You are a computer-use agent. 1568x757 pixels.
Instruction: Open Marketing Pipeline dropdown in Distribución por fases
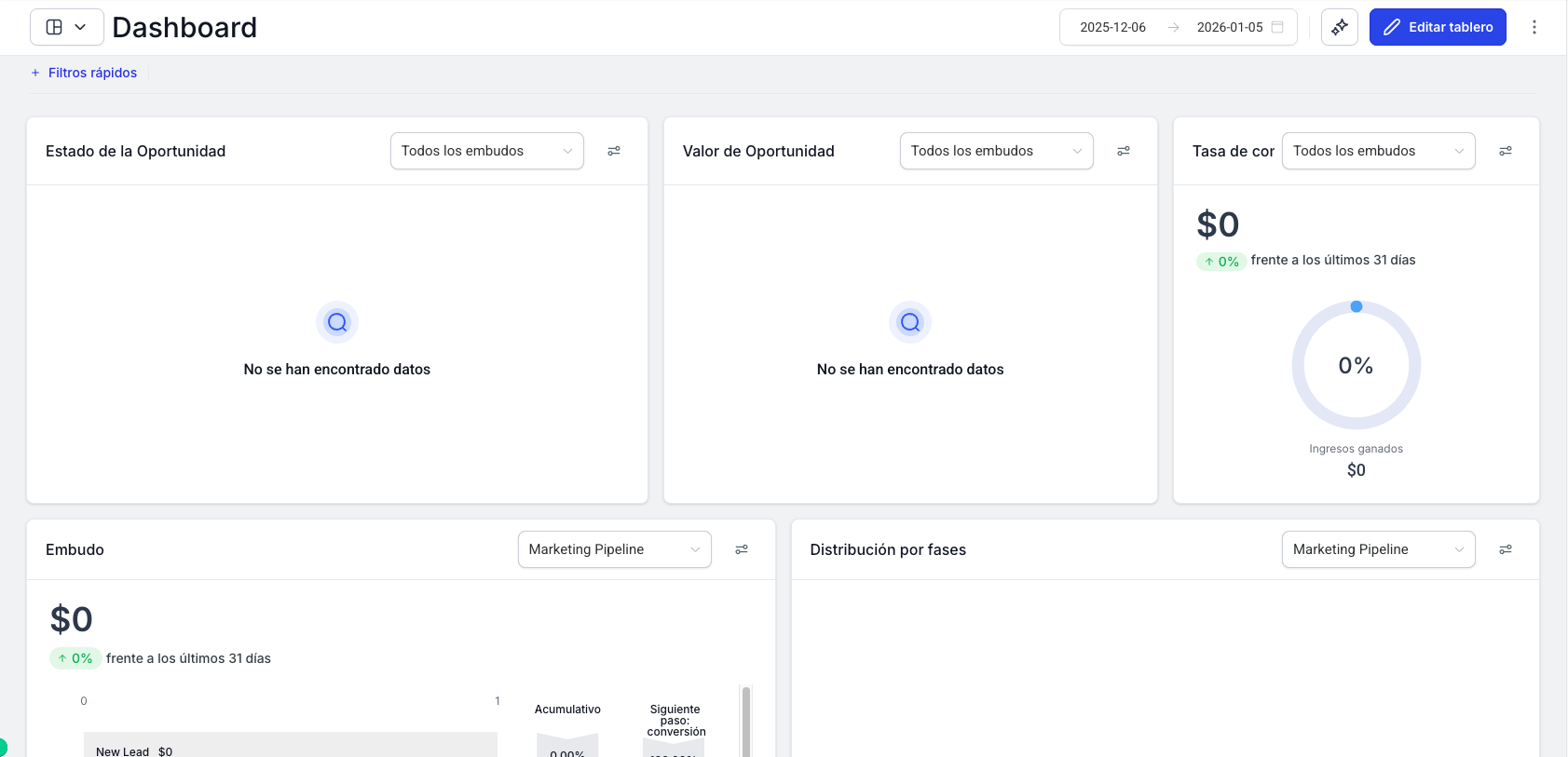[1378, 549]
